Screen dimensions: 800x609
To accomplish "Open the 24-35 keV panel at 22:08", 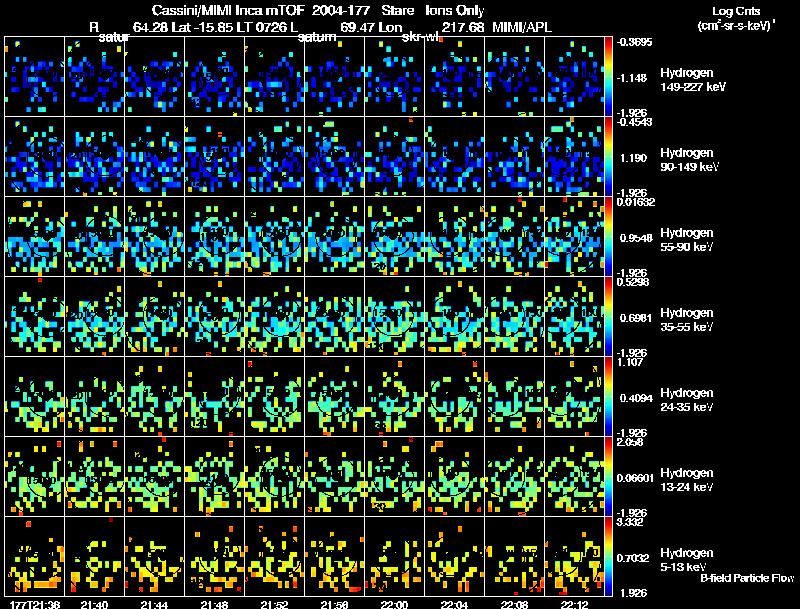I will (514, 396).
